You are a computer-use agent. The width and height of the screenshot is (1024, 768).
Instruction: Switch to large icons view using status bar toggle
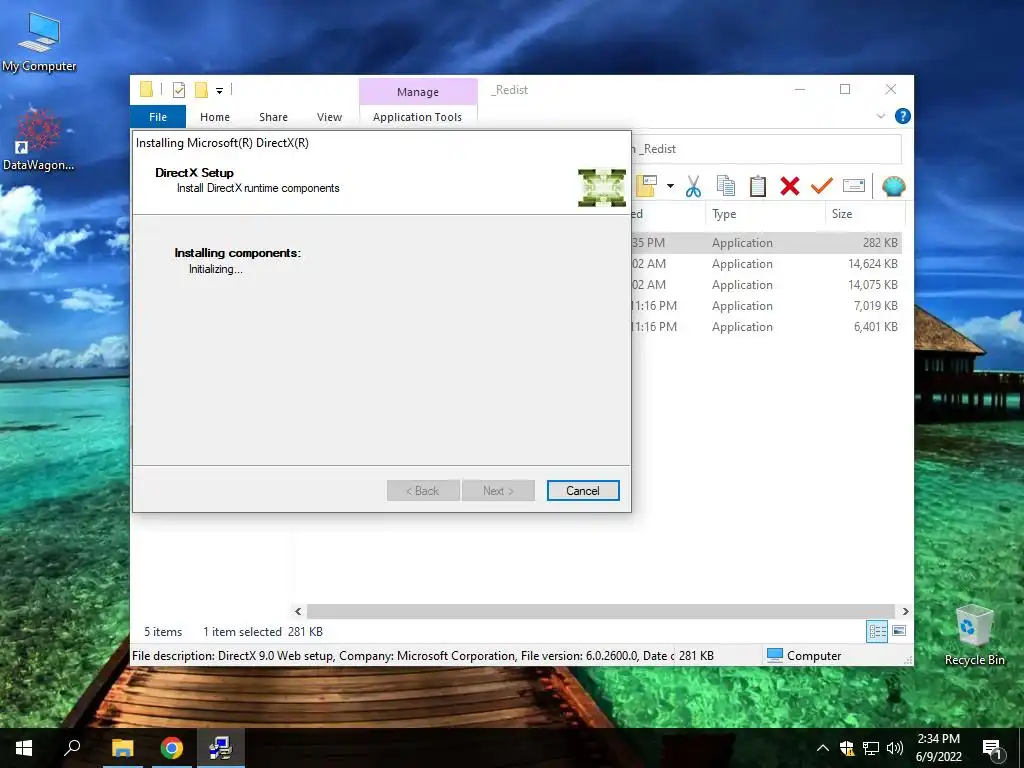(x=899, y=631)
